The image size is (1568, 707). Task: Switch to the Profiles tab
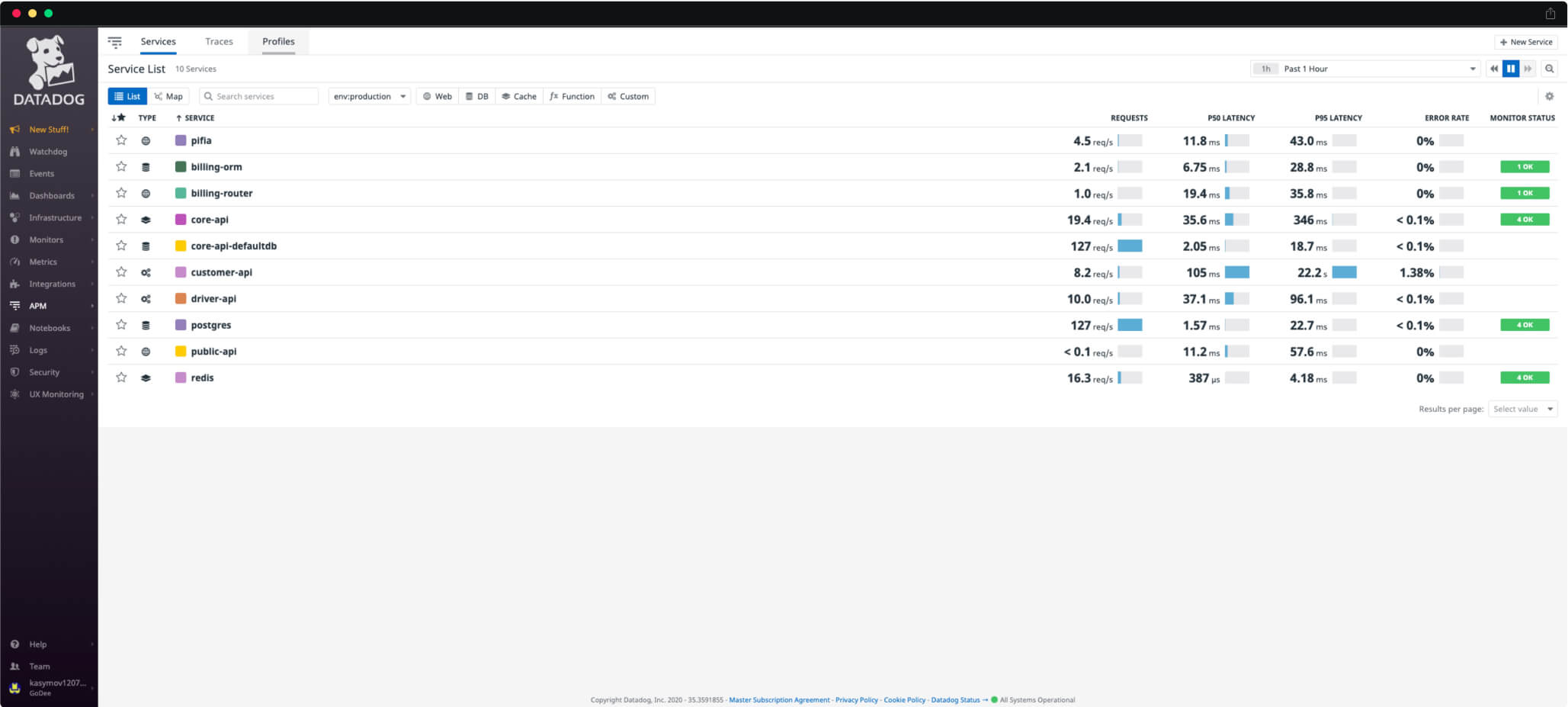[277, 41]
